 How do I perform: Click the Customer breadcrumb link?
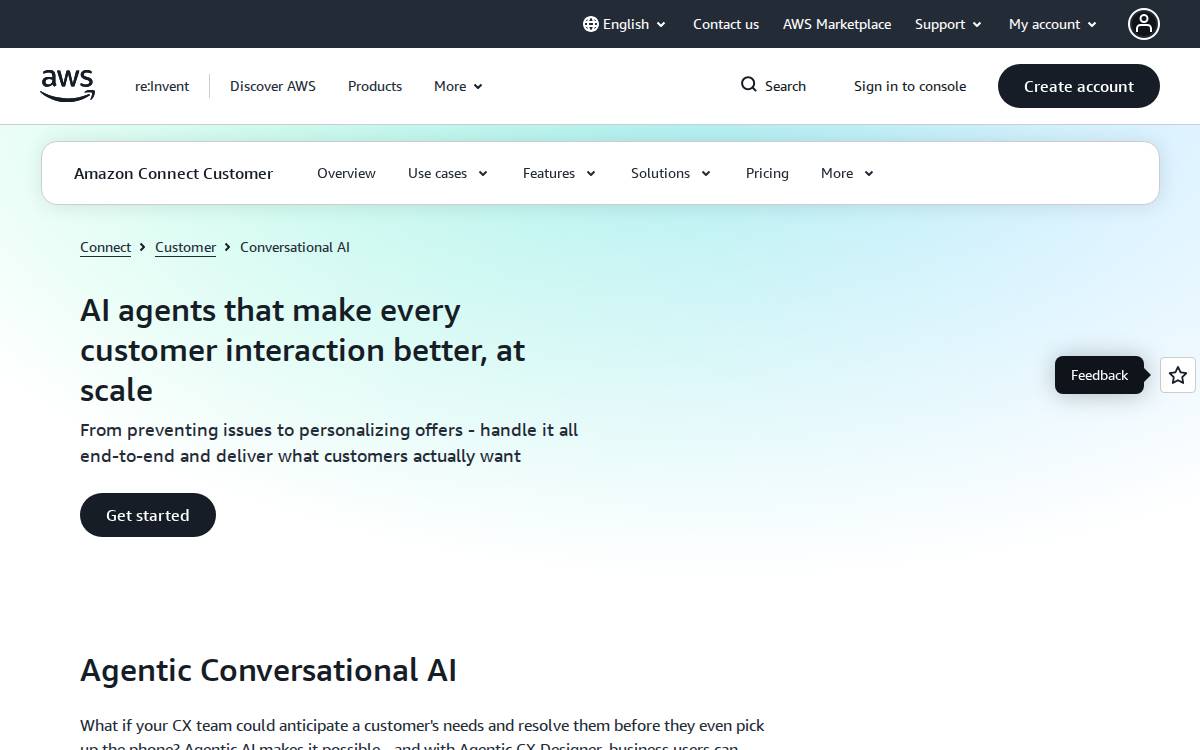(x=185, y=247)
